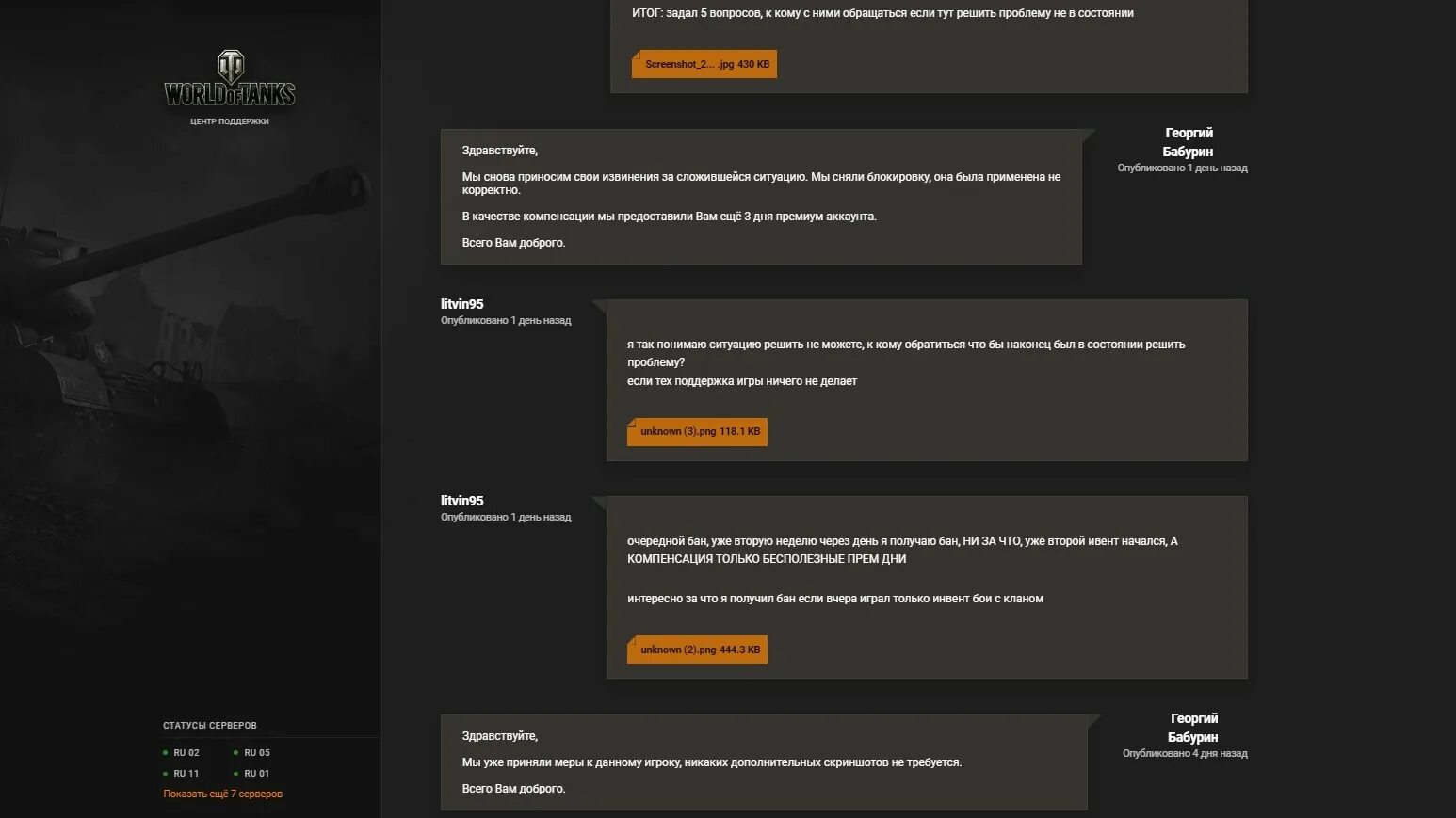Click the message asking к кому обратиться
Image resolution: width=1456 pixels, height=818 pixels.
(927, 380)
